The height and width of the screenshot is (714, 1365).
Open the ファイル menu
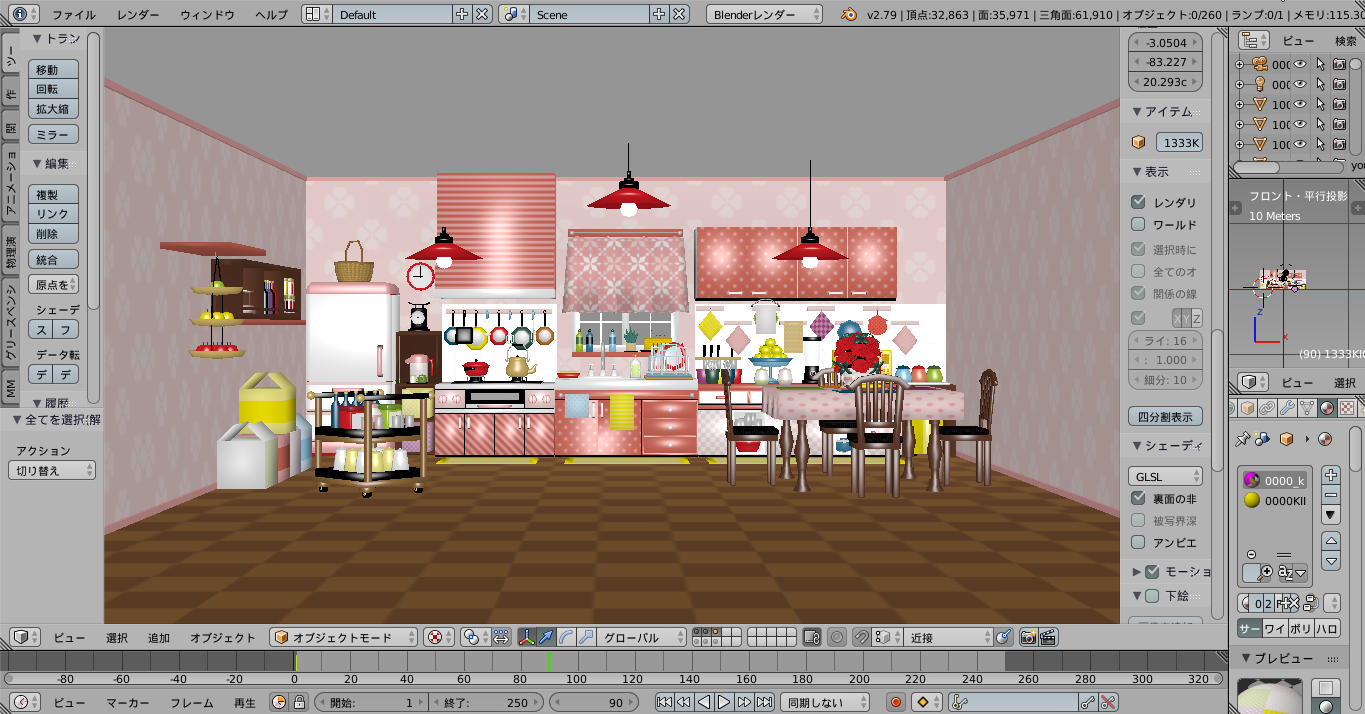pyautogui.click(x=74, y=14)
